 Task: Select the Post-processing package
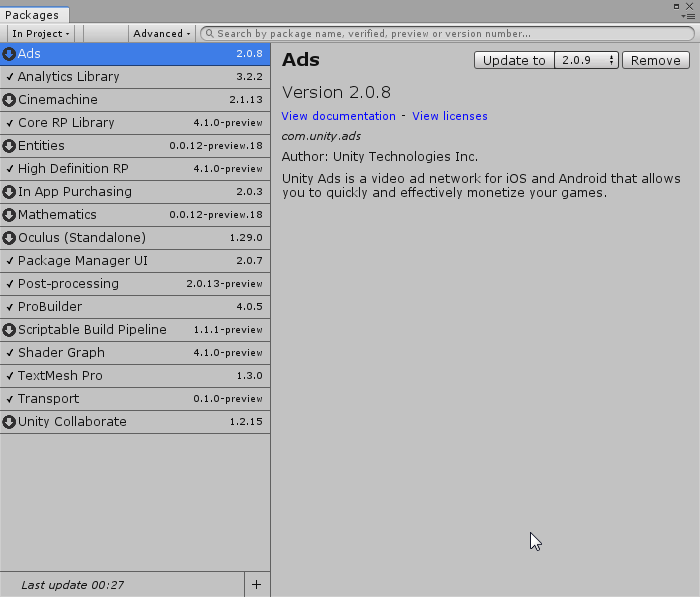pos(135,284)
